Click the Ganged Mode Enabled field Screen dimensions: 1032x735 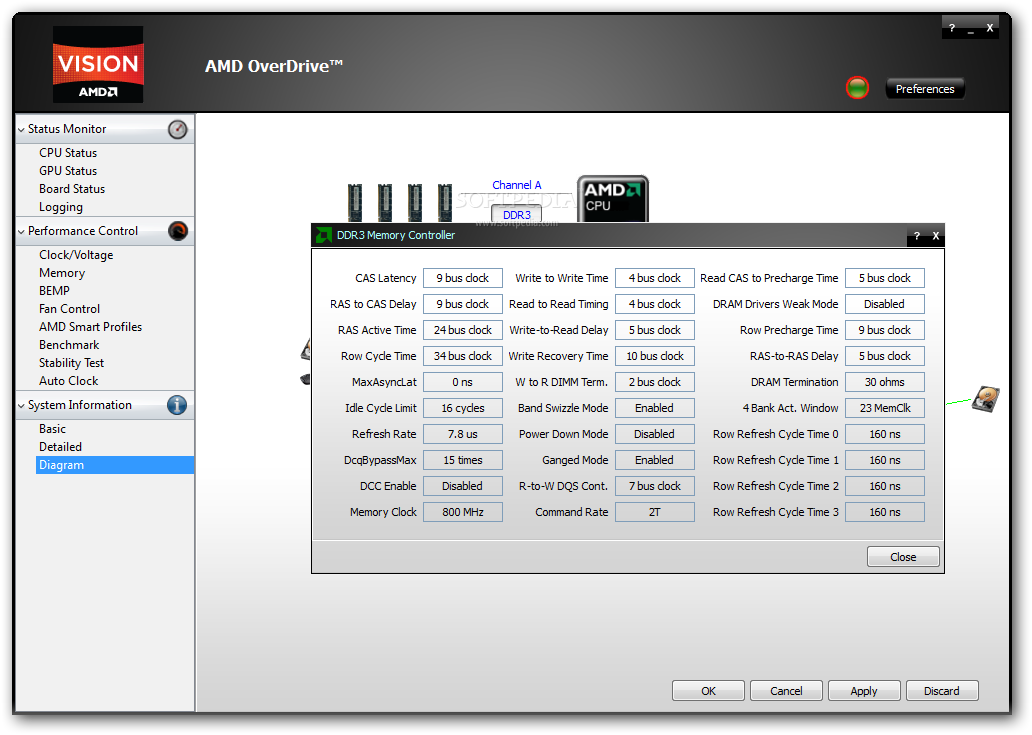[655, 460]
